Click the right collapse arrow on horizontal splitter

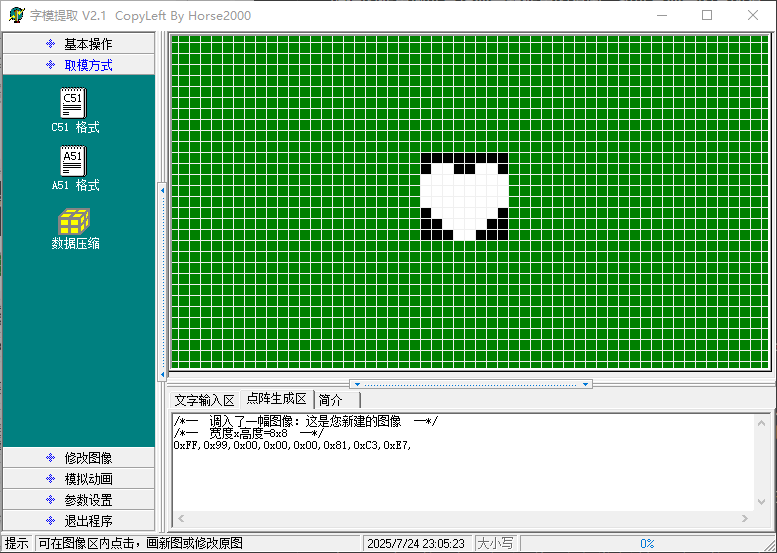[587, 384]
